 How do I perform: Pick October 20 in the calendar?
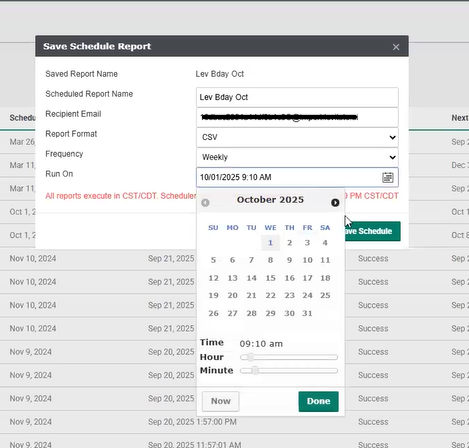click(x=232, y=295)
